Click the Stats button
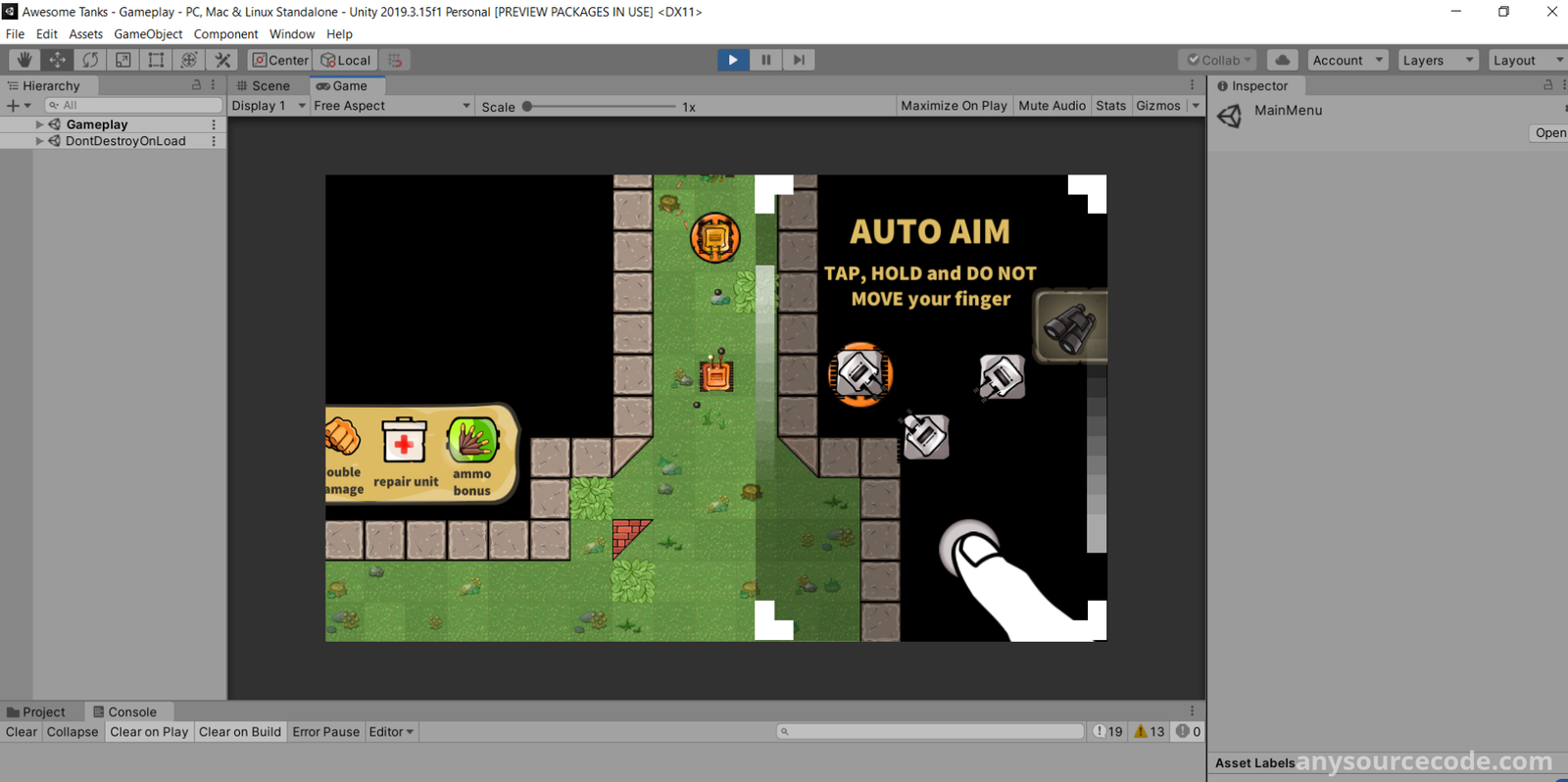This screenshot has height=782, width=1568. (x=1110, y=106)
